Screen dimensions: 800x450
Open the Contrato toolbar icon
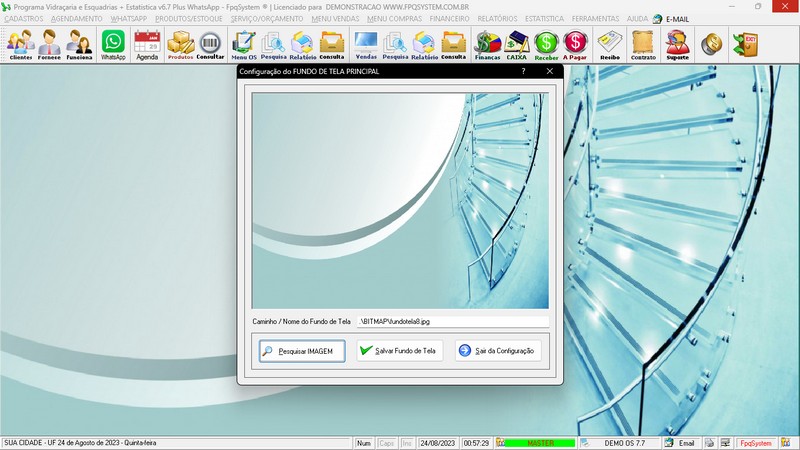643,45
